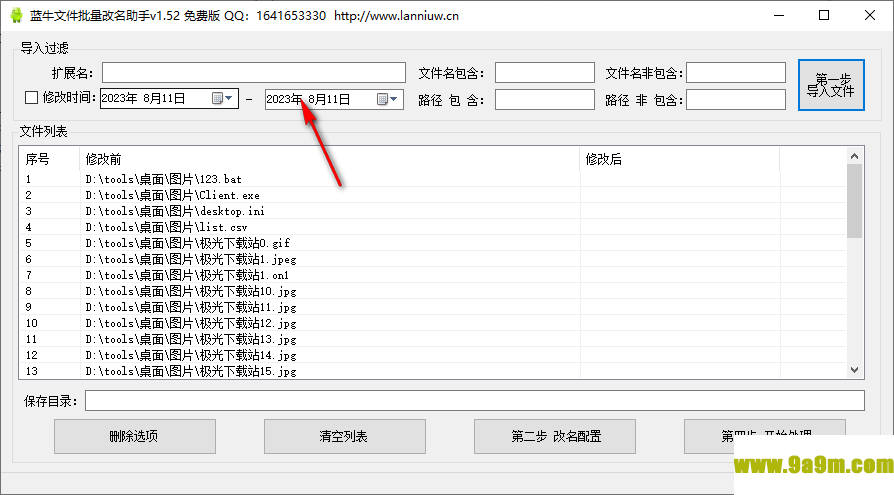894x495 pixels.
Task: Minimize the 蓝牛文件批量改名助手 window
Action: (779, 15)
